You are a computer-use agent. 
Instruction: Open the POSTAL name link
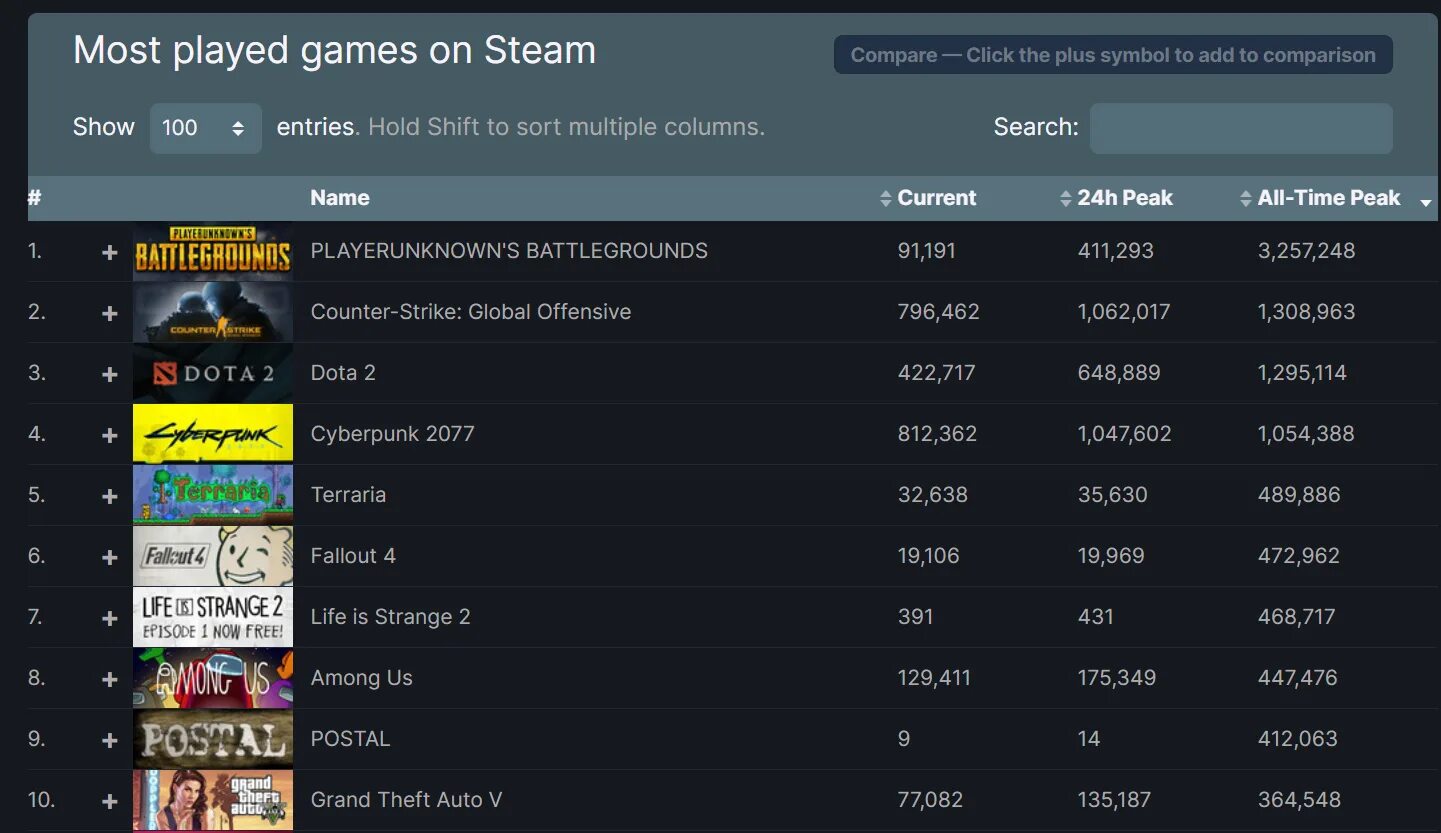point(350,739)
